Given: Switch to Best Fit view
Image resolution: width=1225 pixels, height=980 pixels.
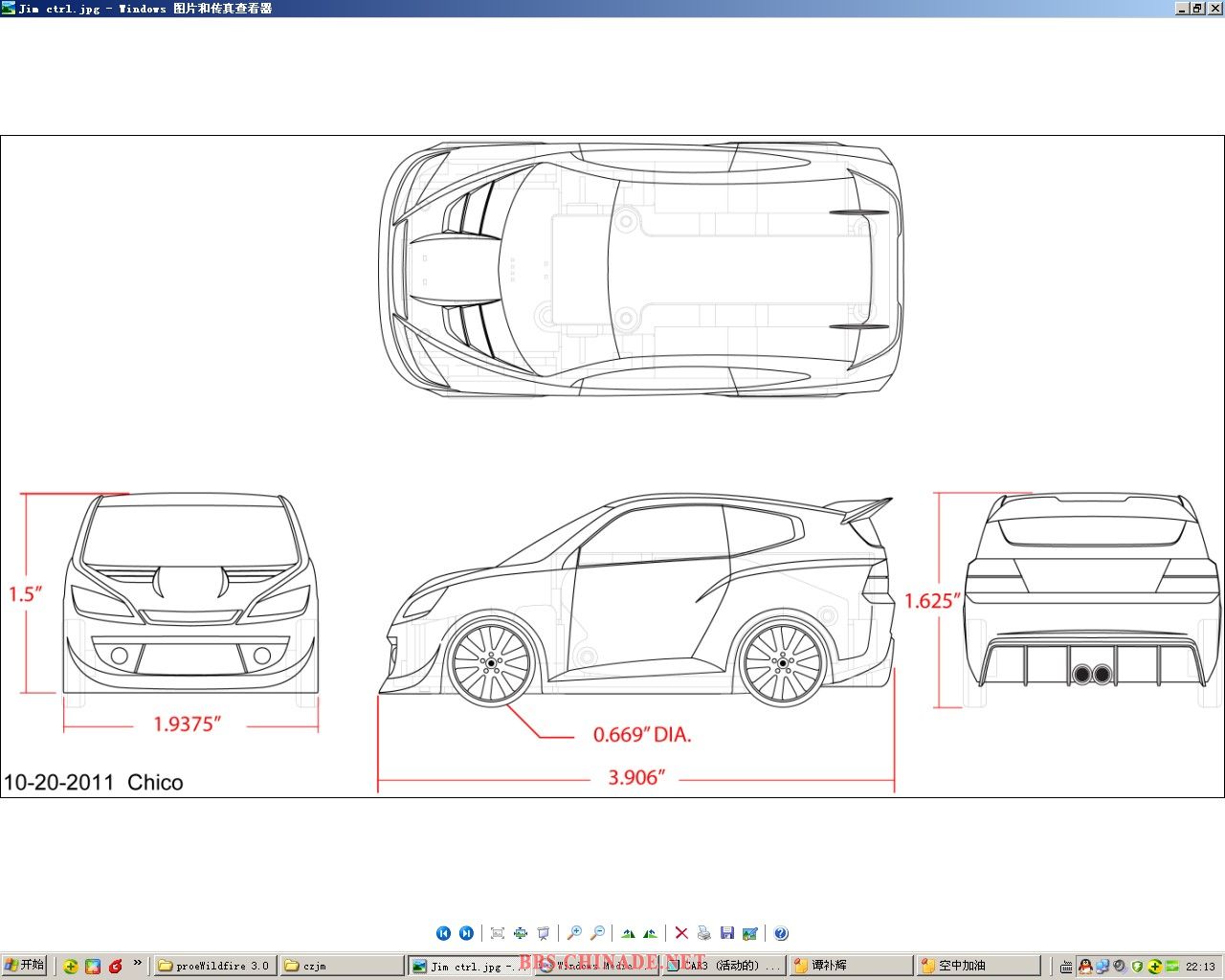Looking at the screenshot, I should [x=497, y=933].
